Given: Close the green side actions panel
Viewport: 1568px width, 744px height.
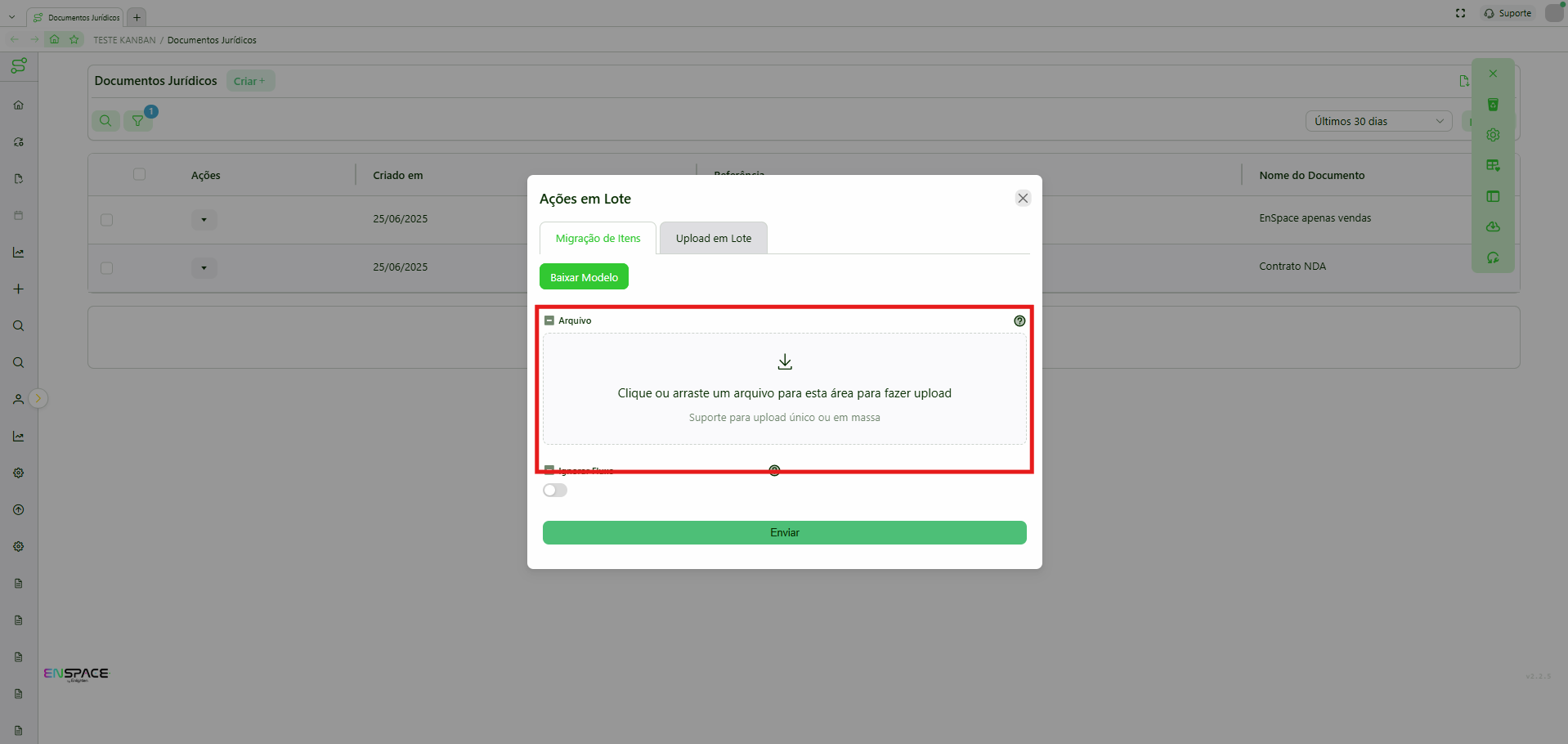Looking at the screenshot, I should 1493,74.
